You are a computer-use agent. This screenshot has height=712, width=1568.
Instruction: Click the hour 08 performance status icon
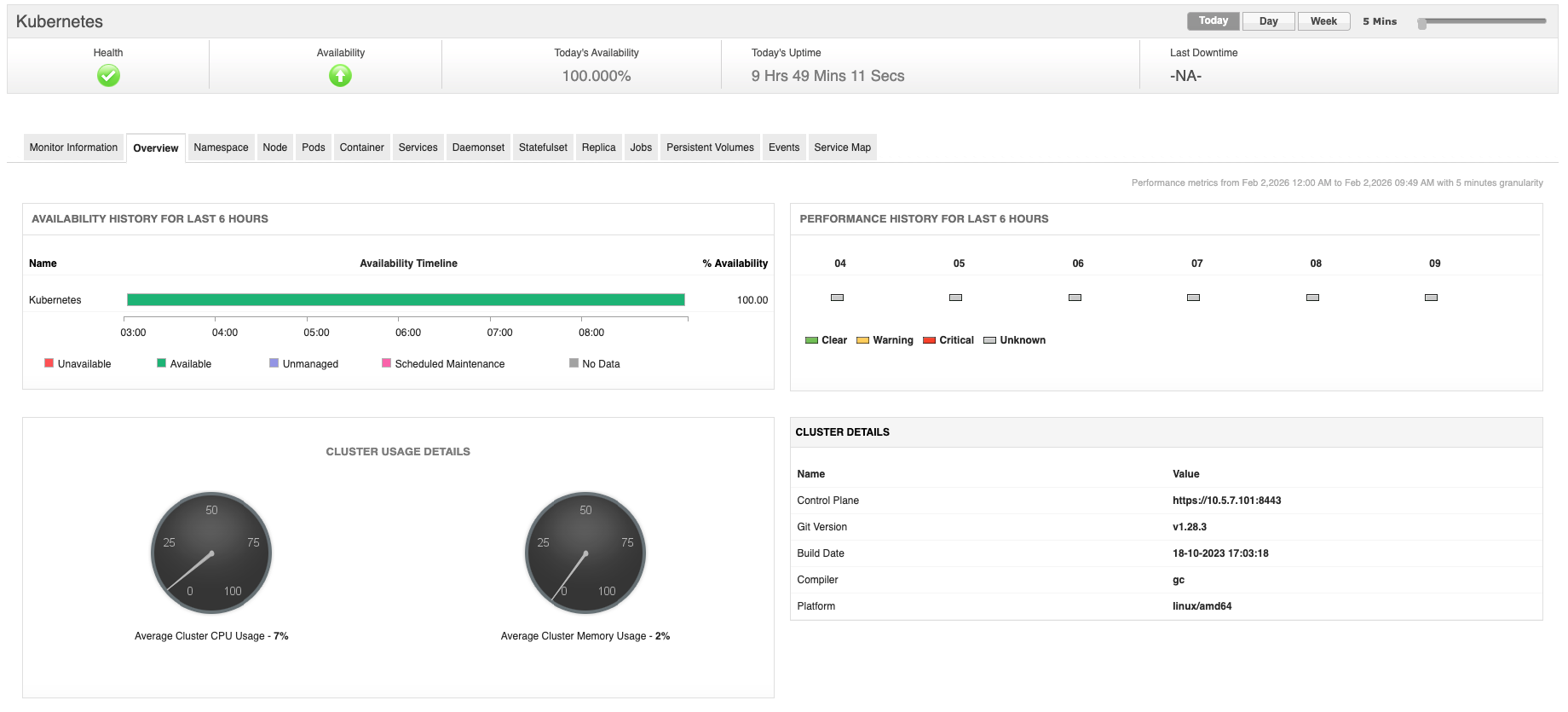point(1312,298)
